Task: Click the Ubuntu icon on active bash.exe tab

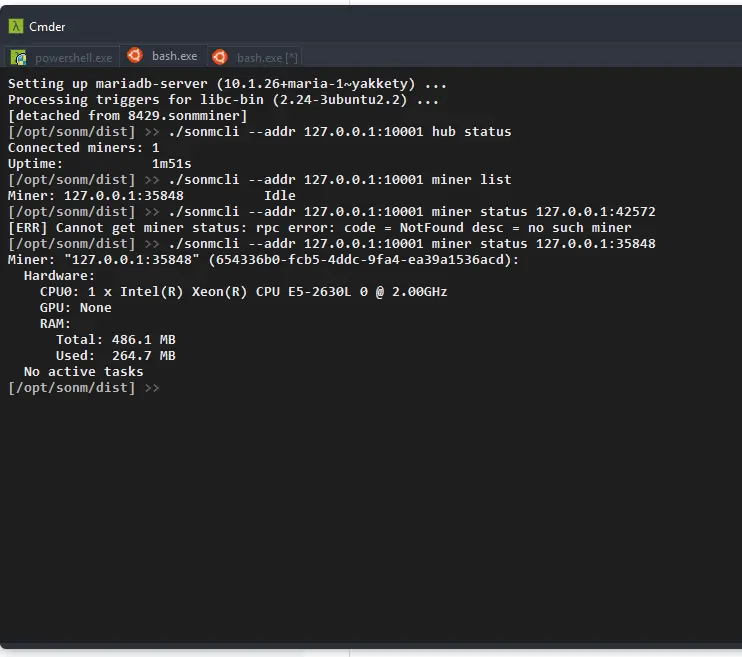Action: point(135,55)
